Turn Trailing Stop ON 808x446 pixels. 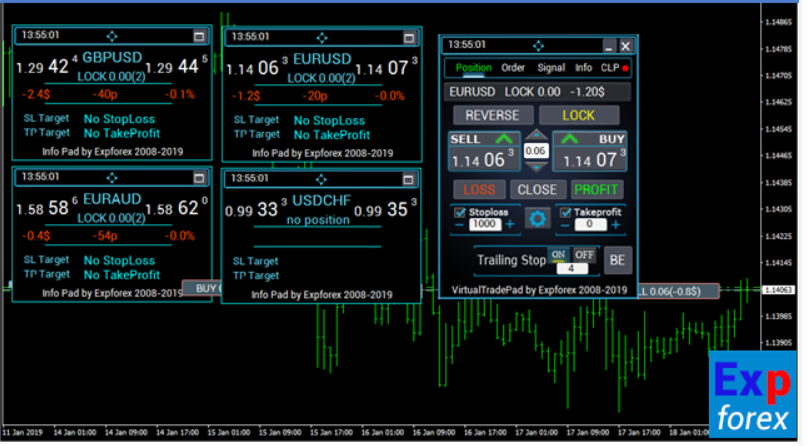(x=558, y=255)
